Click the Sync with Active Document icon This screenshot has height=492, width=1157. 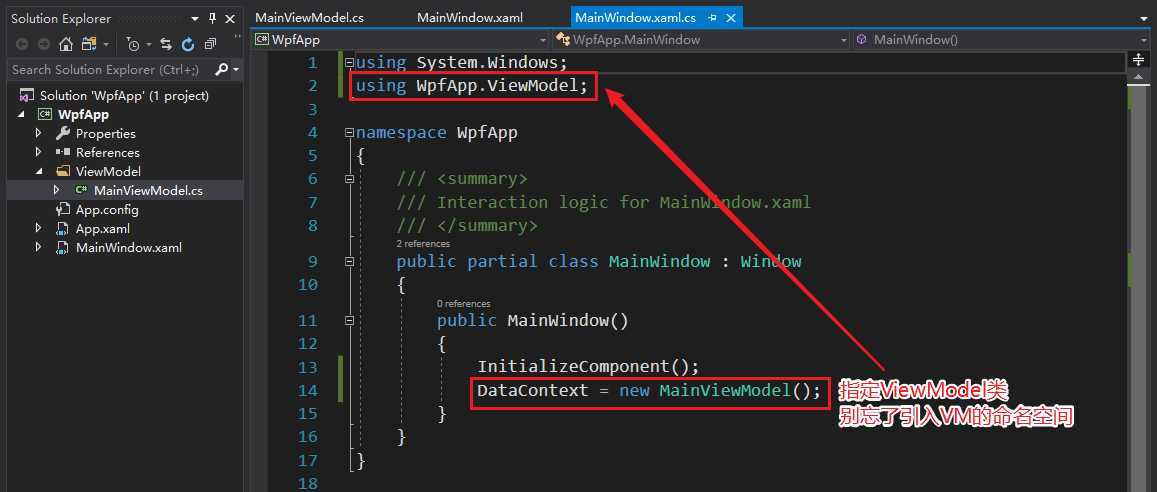point(166,44)
